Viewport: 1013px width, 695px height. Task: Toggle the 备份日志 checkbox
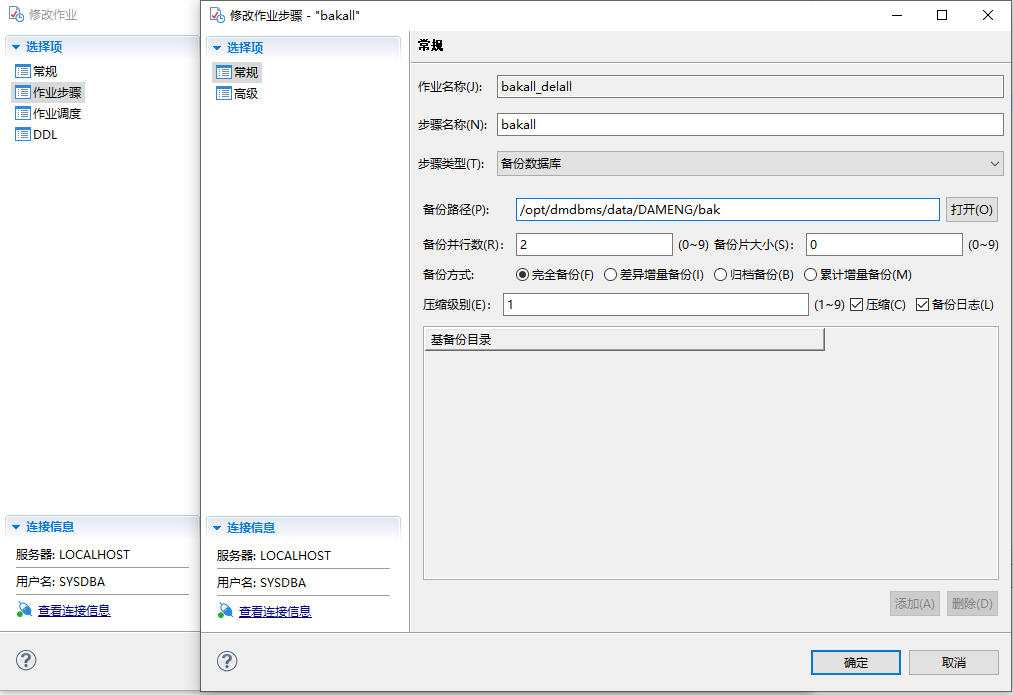[x=923, y=305]
